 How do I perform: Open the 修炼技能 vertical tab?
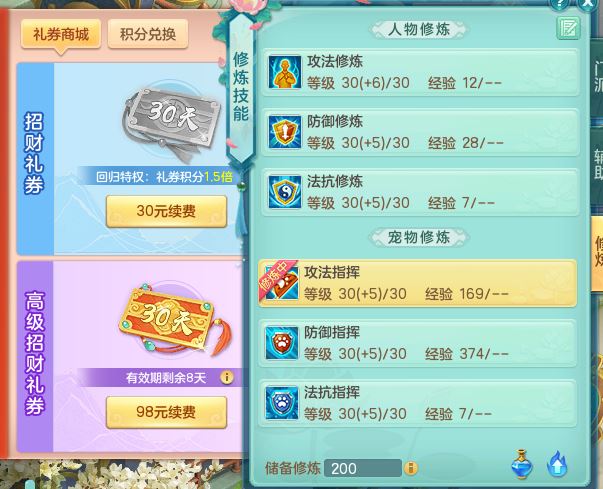pos(241,88)
